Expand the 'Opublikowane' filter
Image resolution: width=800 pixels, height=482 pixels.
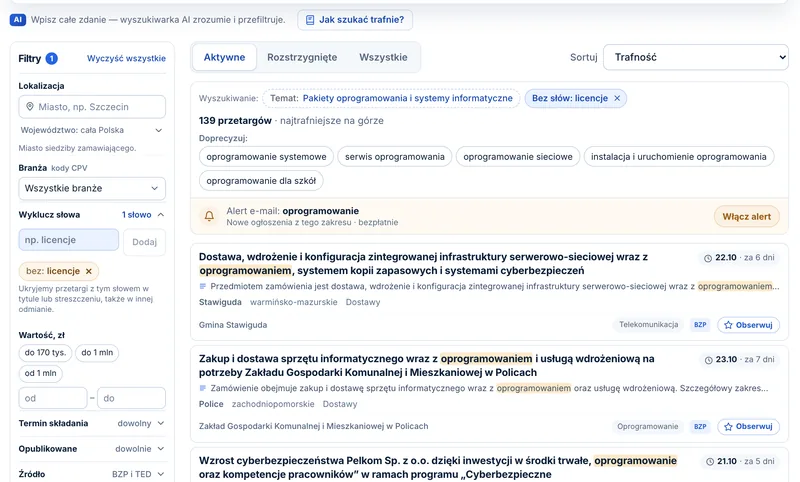92,449
